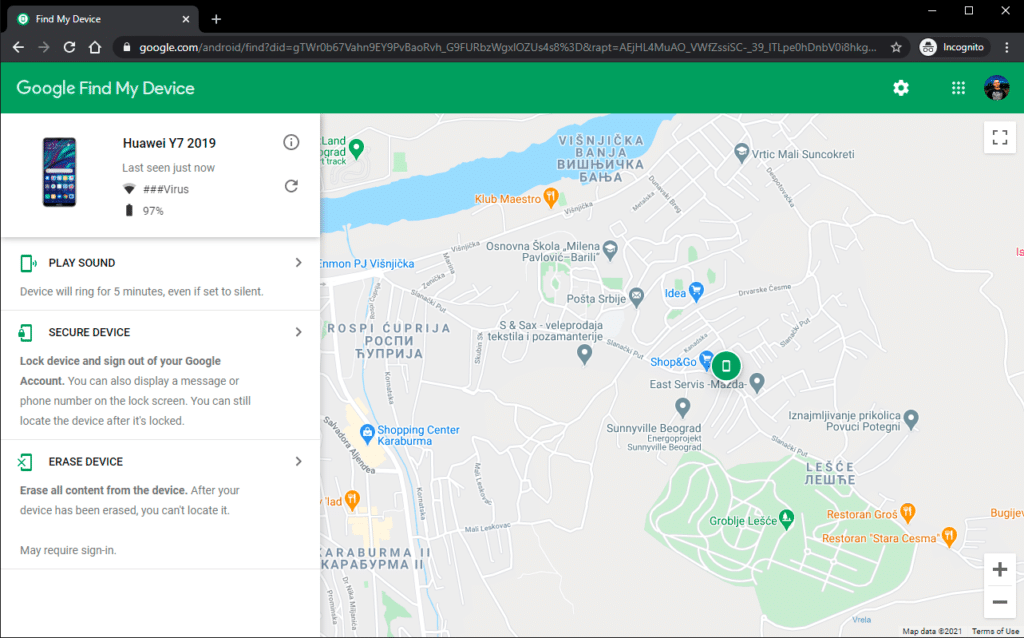Zoom out on the map
Screen dimensions: 1024x638
coord(1000,602)
